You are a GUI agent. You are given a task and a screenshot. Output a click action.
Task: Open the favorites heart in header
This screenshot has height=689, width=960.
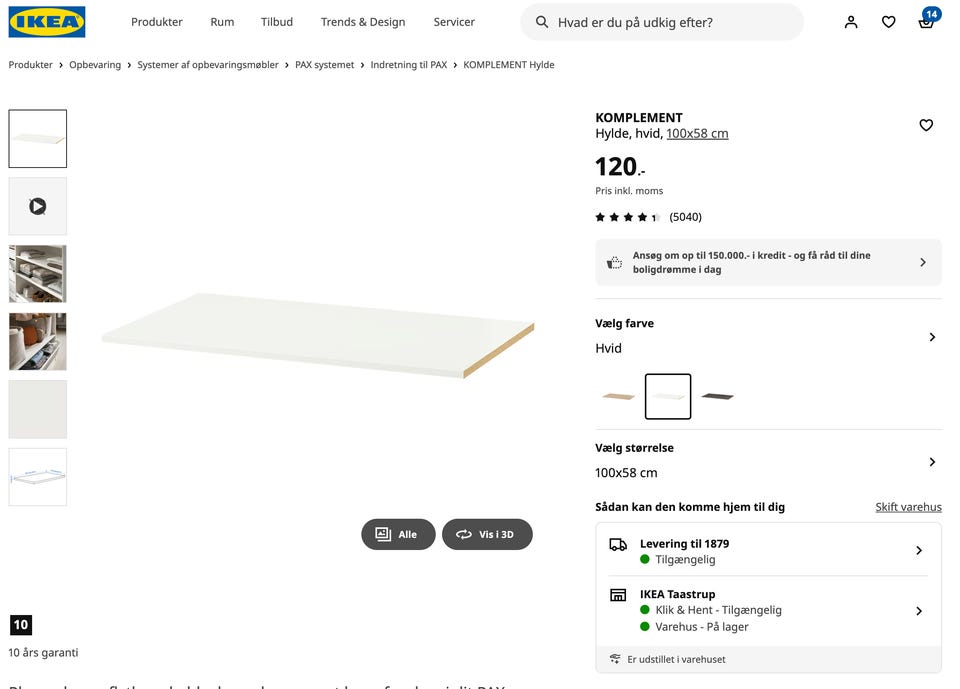[x=888, y=22]
